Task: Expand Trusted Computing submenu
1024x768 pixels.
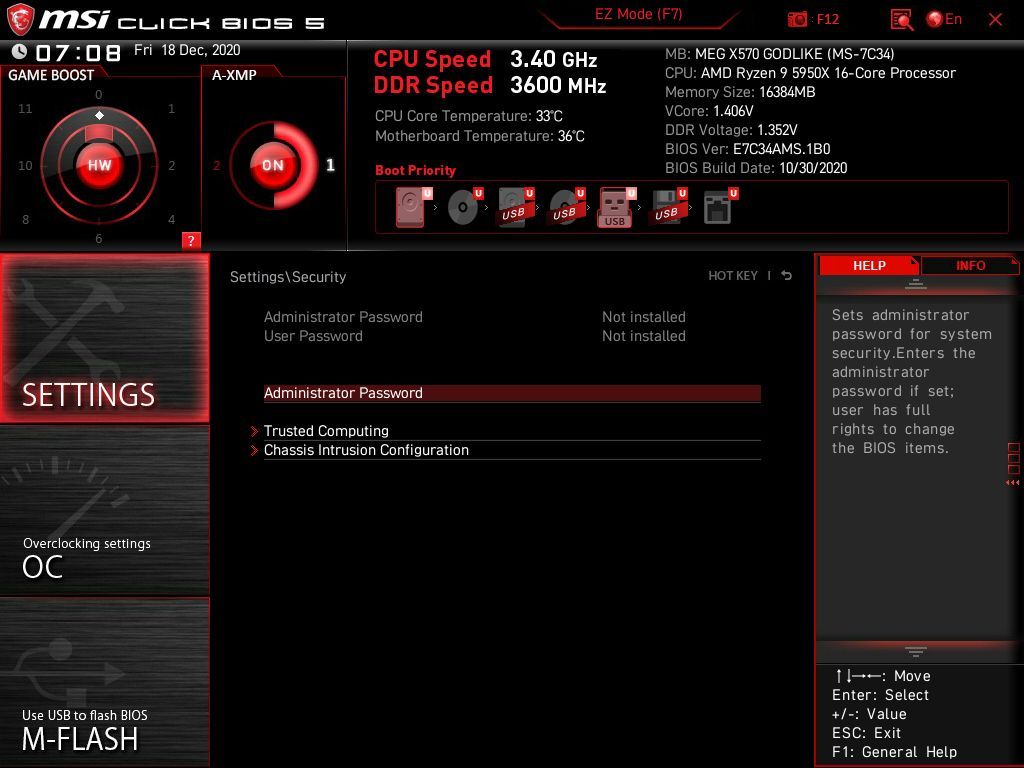Action: pos(512,431)
